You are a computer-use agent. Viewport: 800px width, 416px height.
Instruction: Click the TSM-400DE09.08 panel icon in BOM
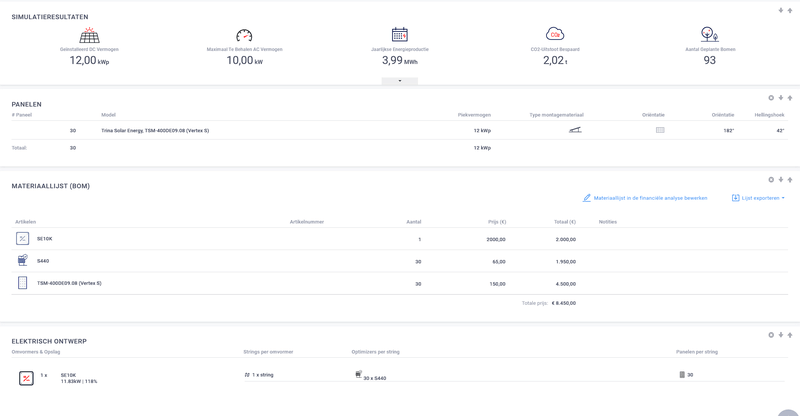point(22,283)
